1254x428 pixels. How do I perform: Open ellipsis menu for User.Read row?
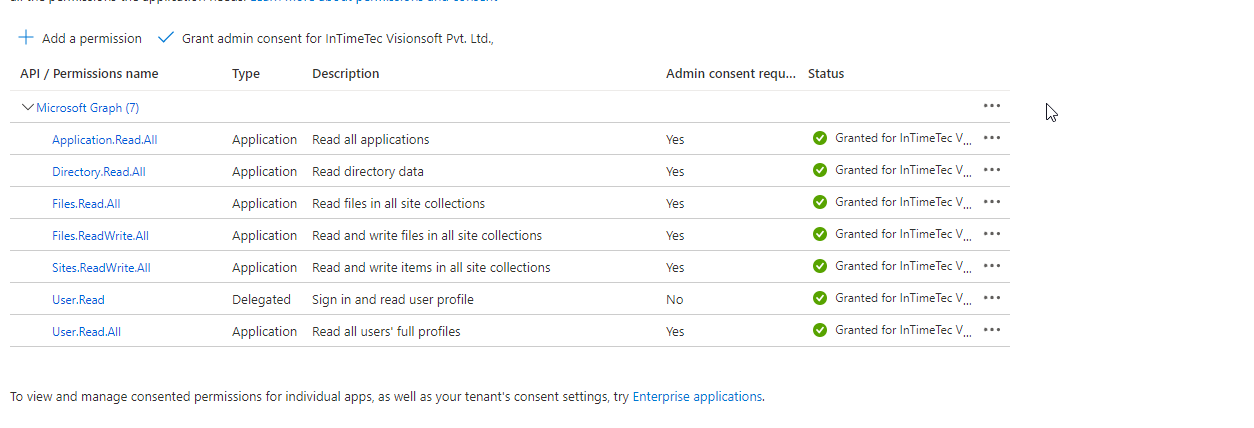pyautogui.click(x=992, y=298)
